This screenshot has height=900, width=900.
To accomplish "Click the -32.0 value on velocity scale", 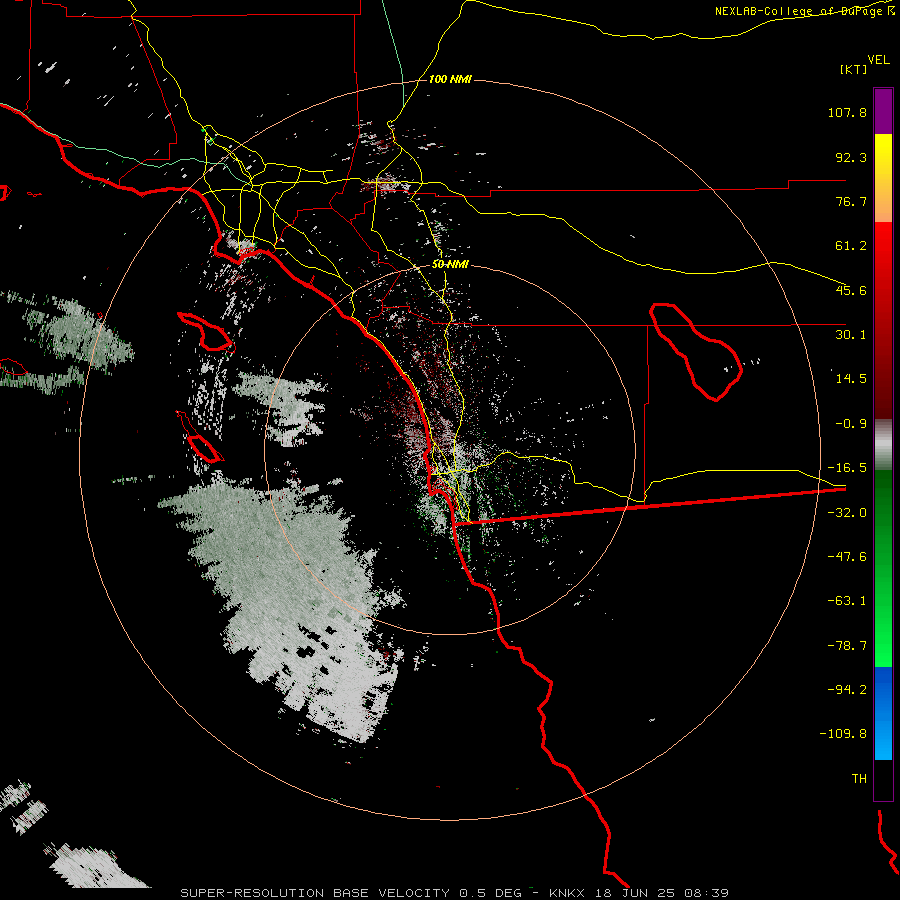I will pos(847,513).
